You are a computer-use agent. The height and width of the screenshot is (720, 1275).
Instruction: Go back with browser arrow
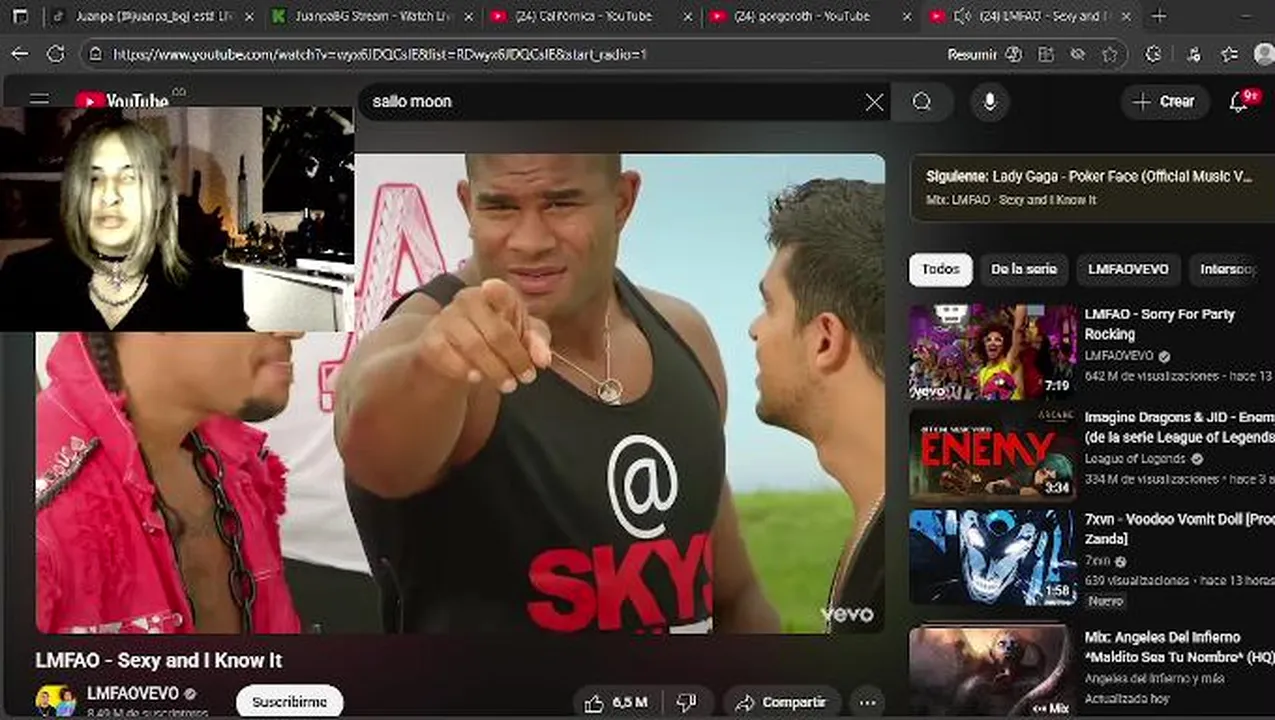(20, 54)
